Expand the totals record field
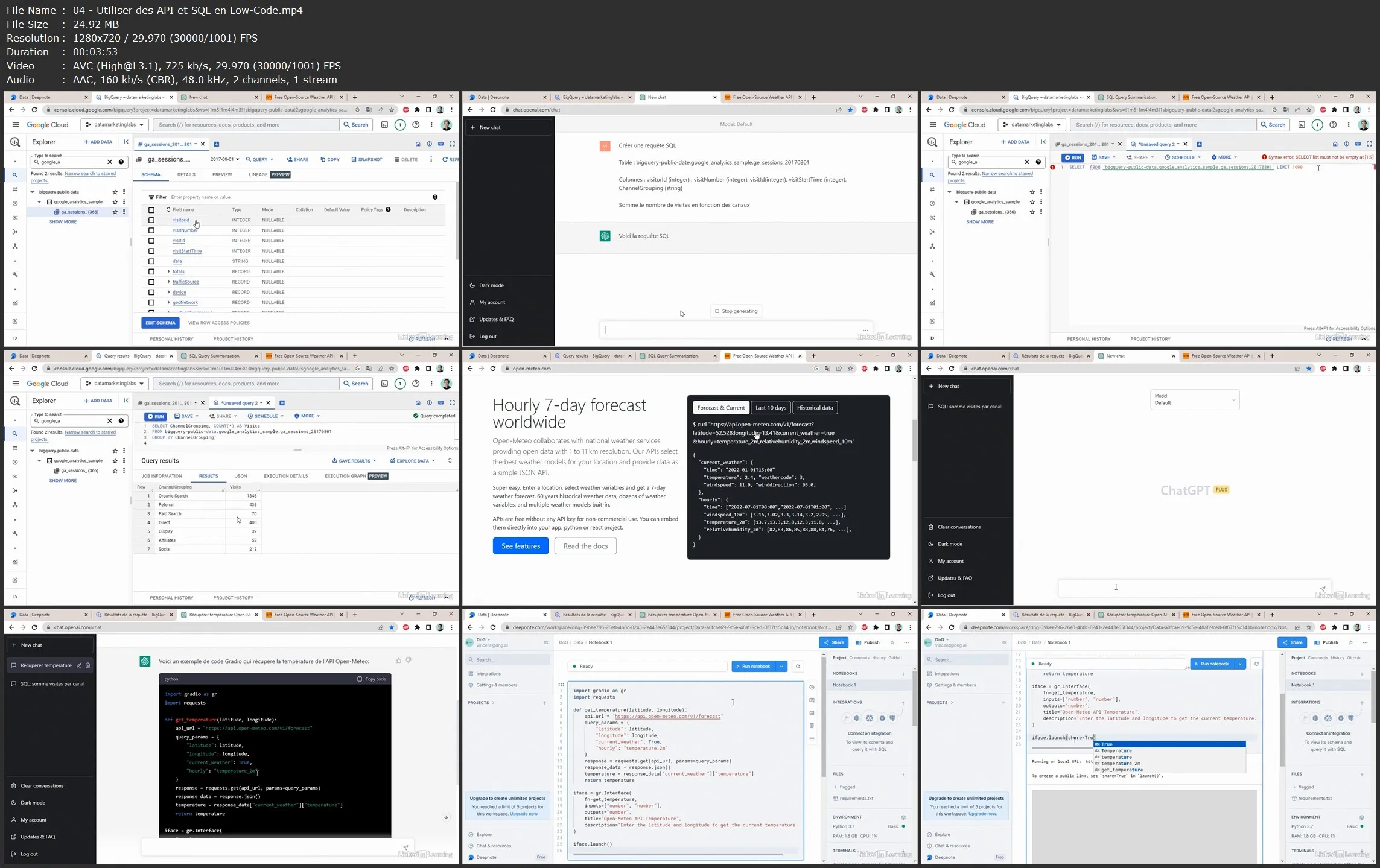The width and height of the screenshot is (1380, 868). point(168,271)
